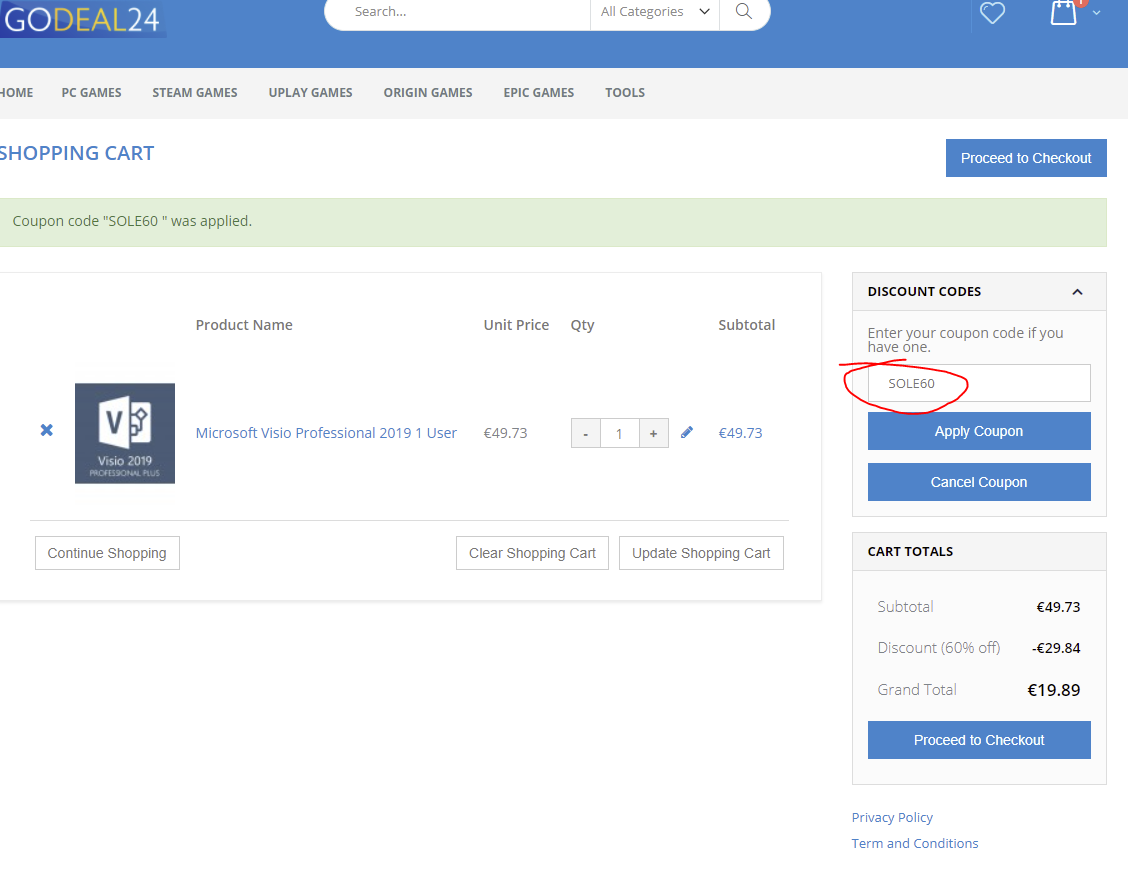Image resolution: width=1128 pixels, height=890 pixels.
Task: Click the GODEAL24 logo
Action: [x=82, y=19]
